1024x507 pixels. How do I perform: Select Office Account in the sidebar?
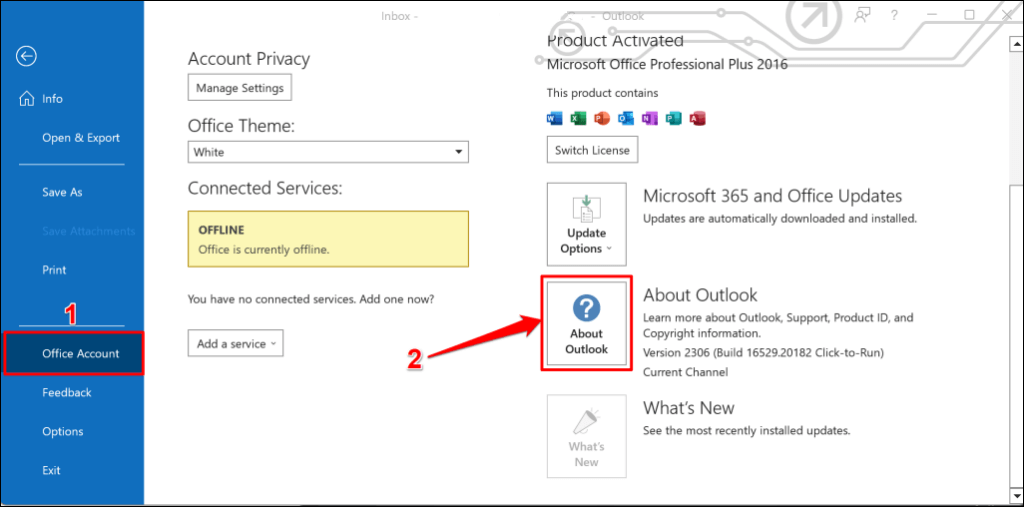click(x=73, y=353)
